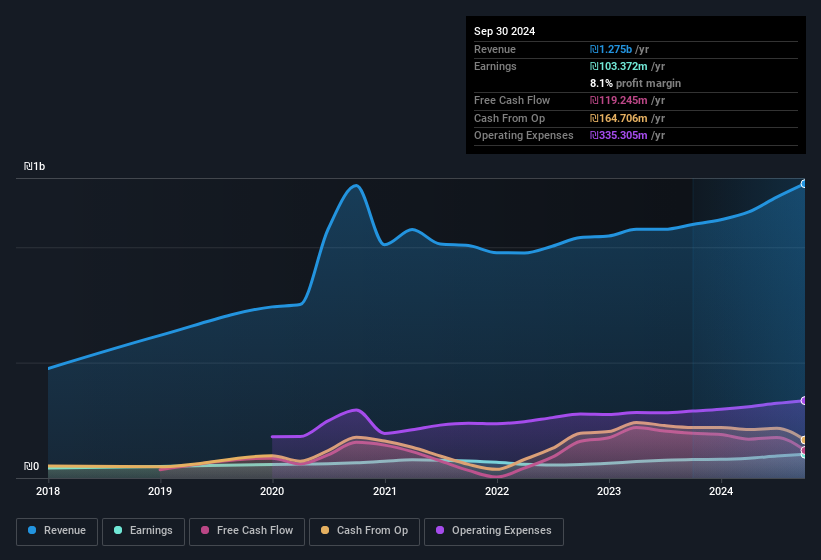Click the Free Cash Flow label in tooltip

click(512, 100)
